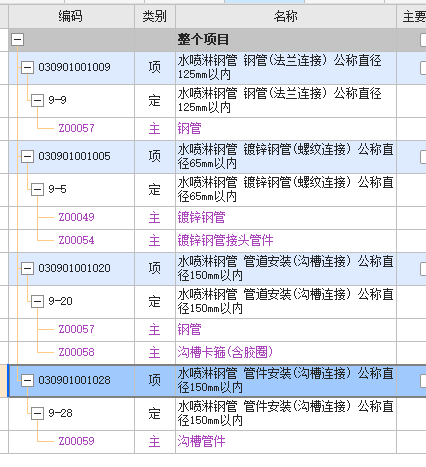This screenshot has height=467, width=426.
Task: Toggle checkbox in 030901001005 row
Action: pyautogui.click(x=423, y=157)
